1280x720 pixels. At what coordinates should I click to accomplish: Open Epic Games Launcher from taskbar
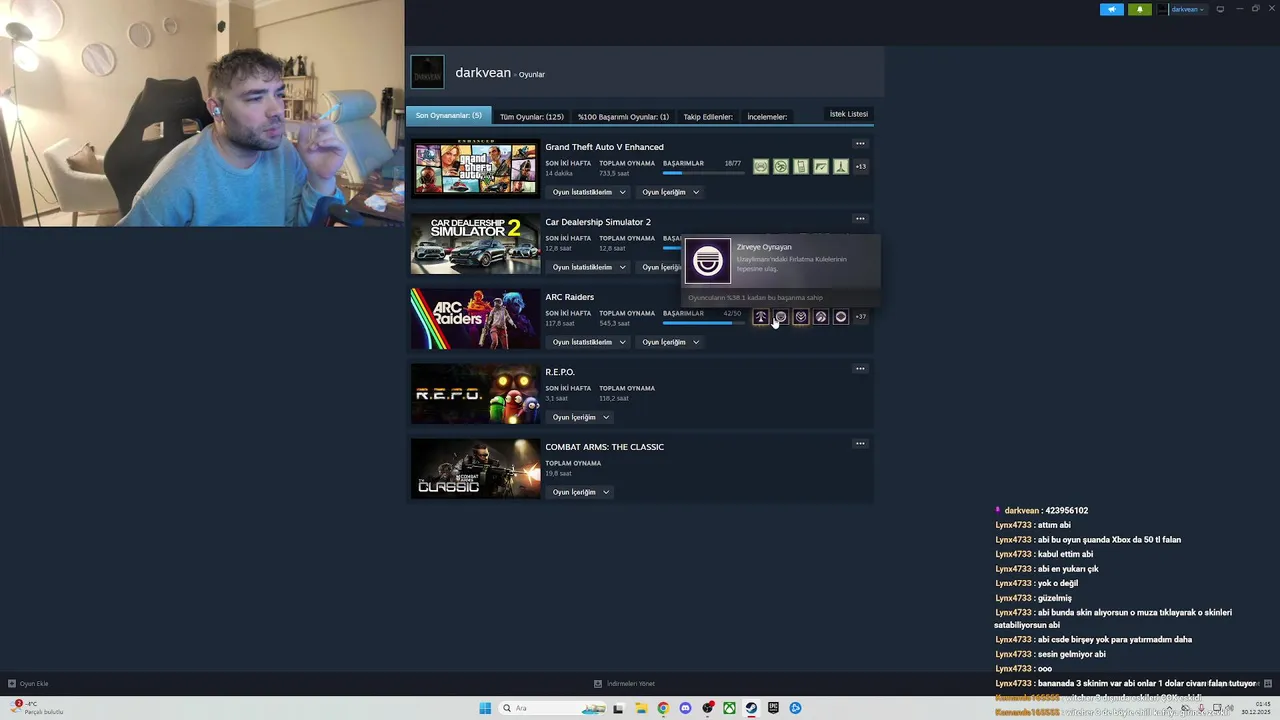773,708
